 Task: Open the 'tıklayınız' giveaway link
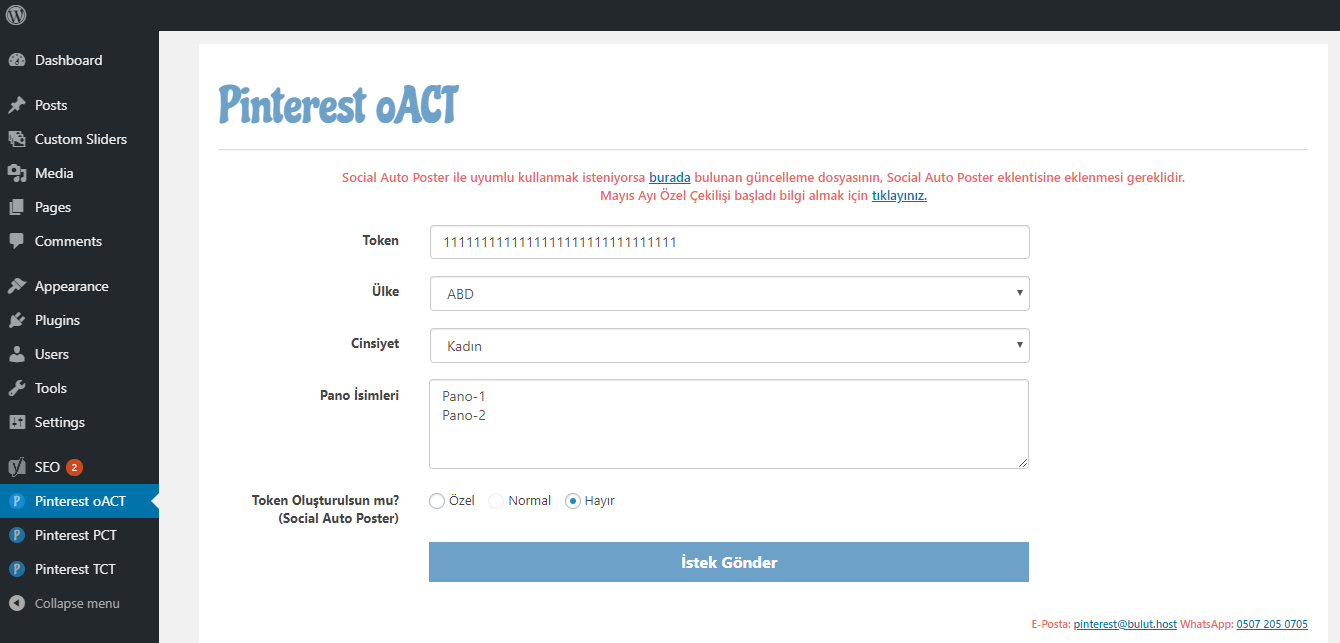point(899,195)
